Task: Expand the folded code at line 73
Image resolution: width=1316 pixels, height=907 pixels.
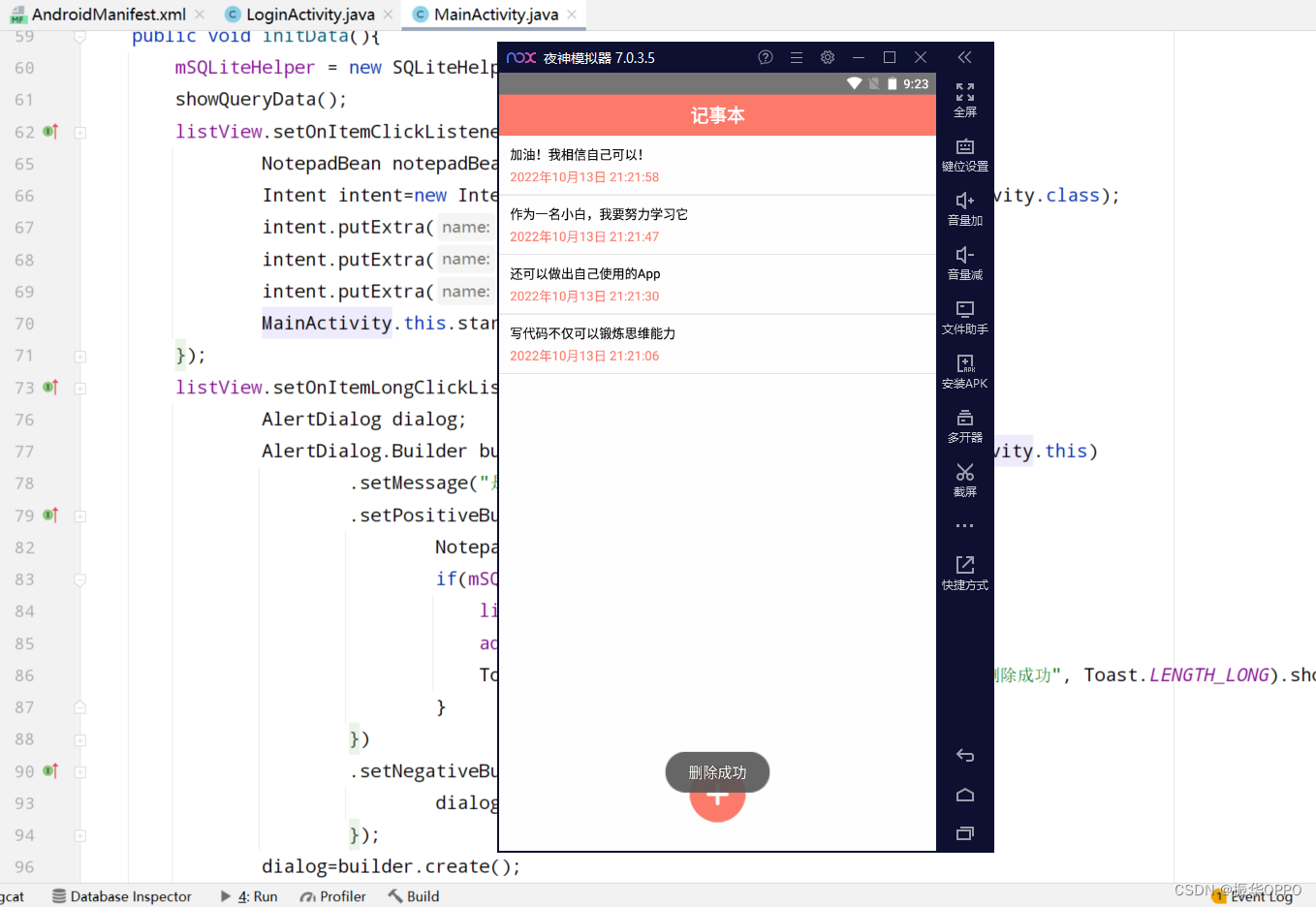Action: point(80,389)
